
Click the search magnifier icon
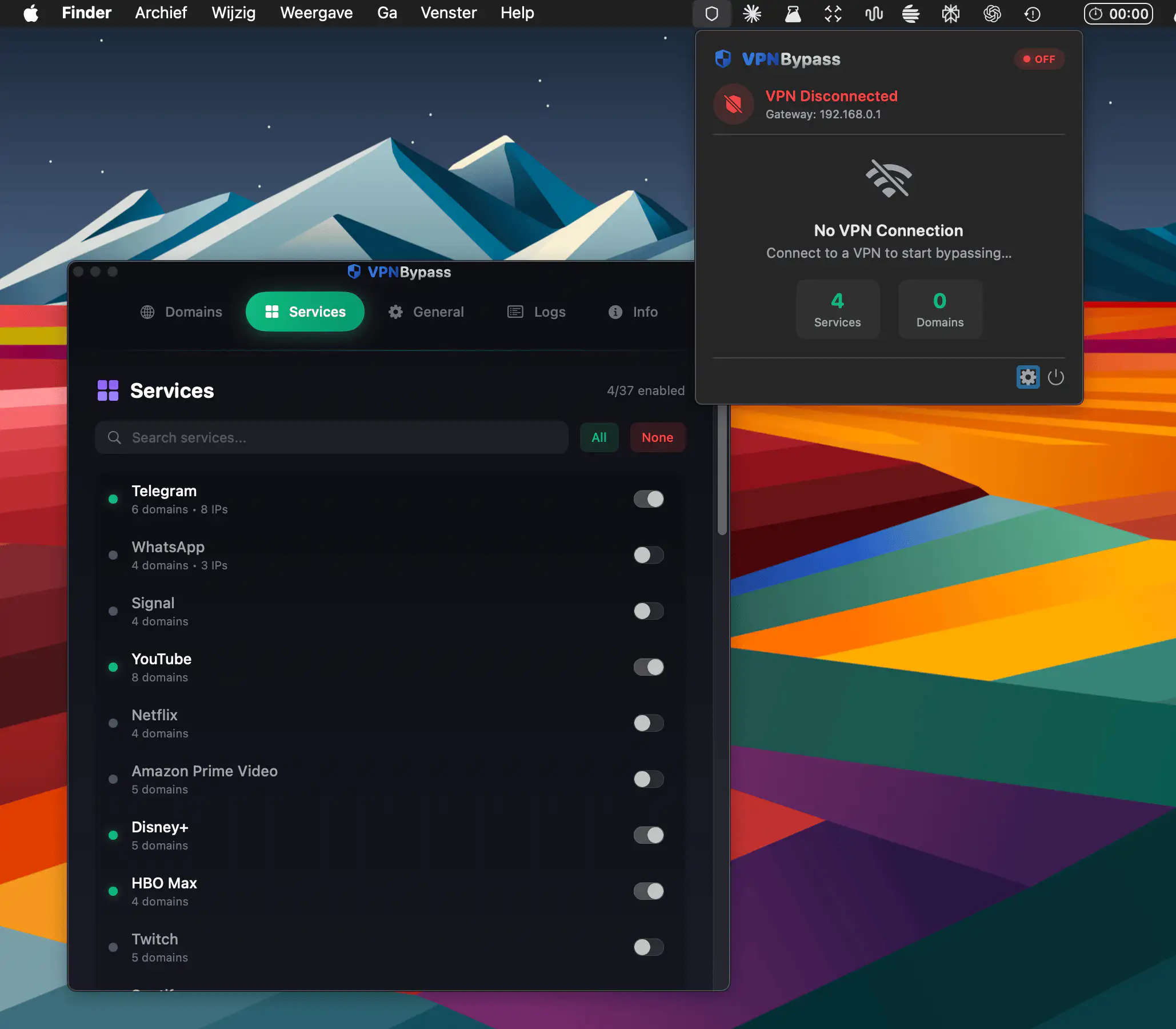[x=114, y=437]
